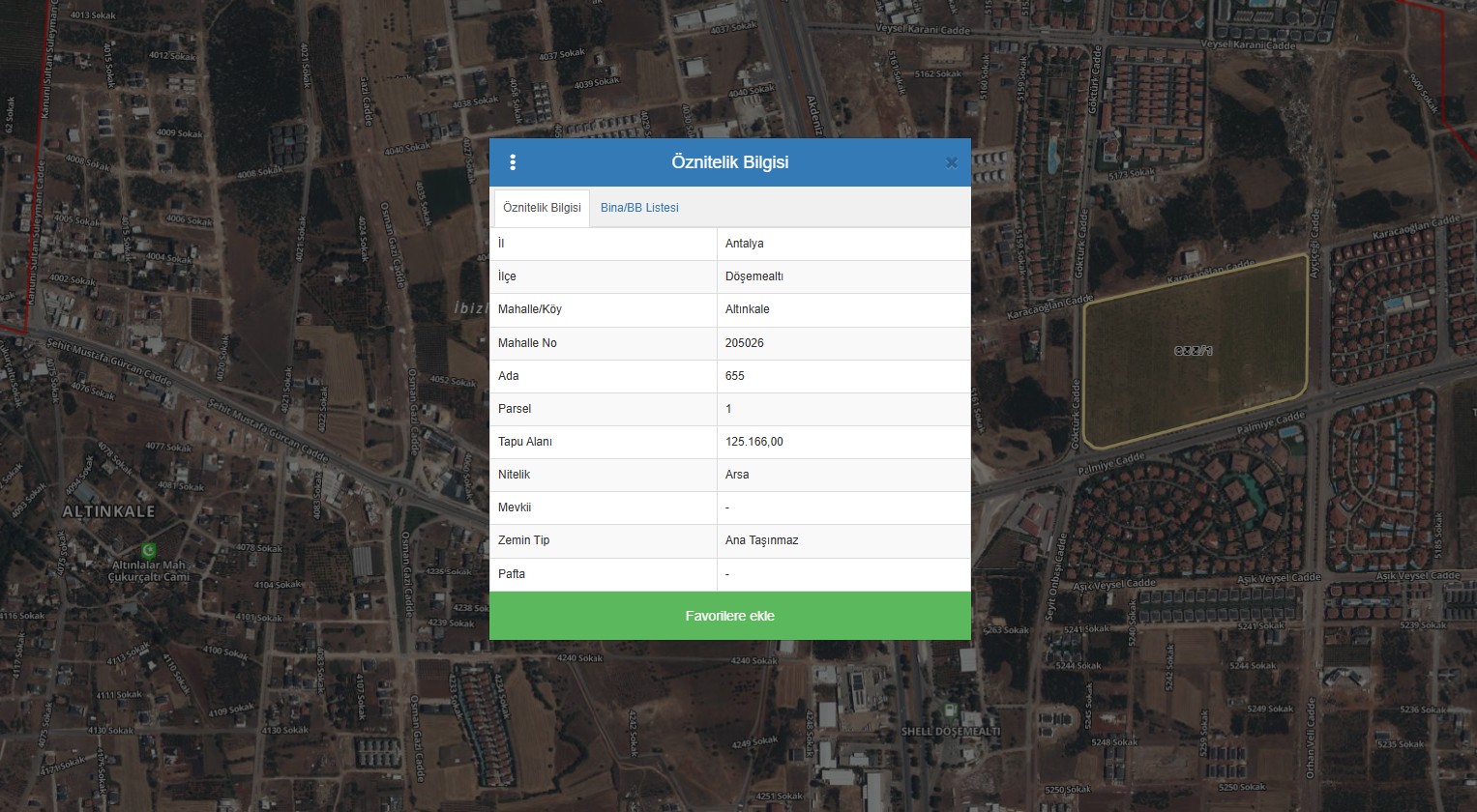Click the ALTINKALE neighborhood map label

coord(108,511)
